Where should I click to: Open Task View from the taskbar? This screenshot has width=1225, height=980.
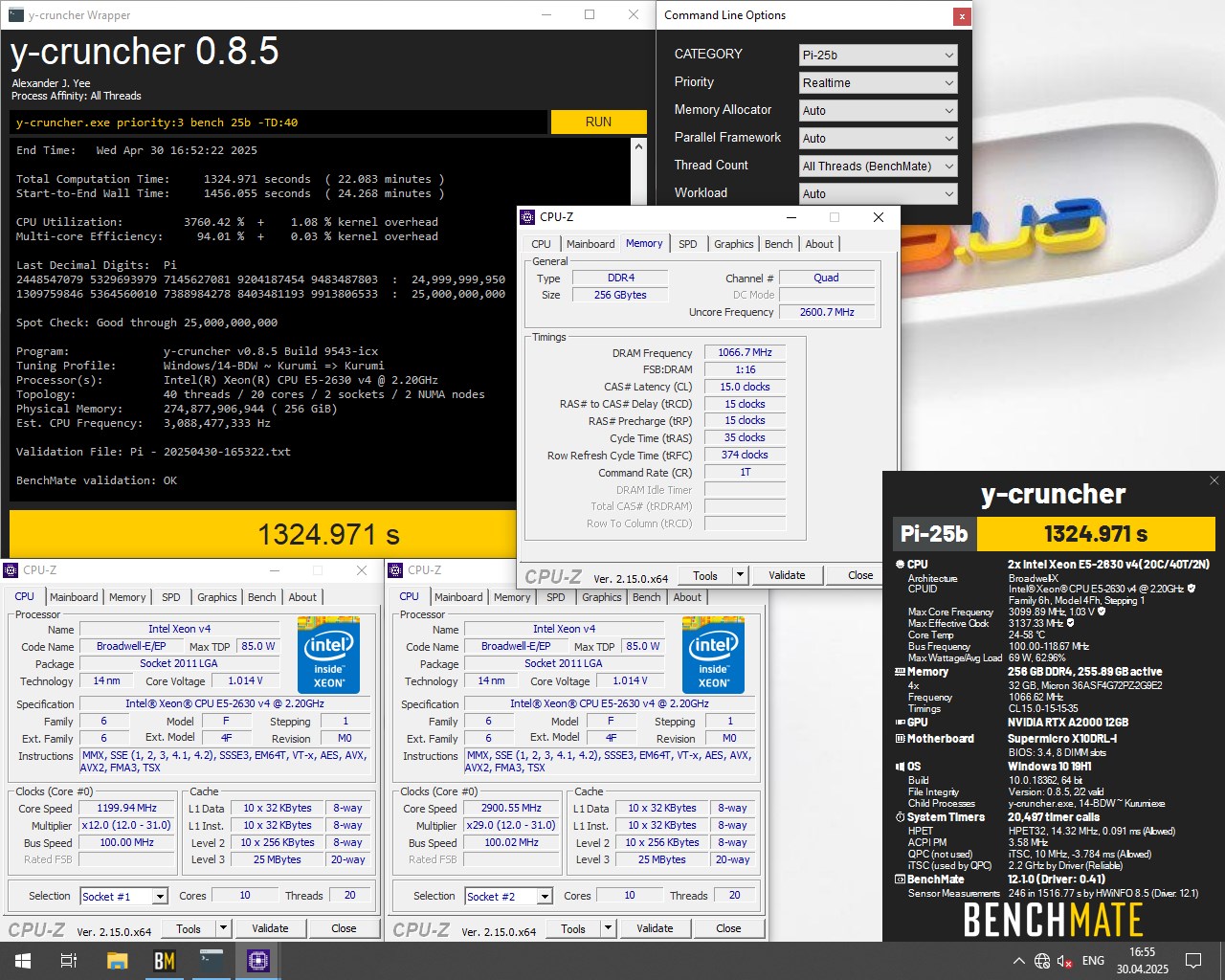coord(69,961)
